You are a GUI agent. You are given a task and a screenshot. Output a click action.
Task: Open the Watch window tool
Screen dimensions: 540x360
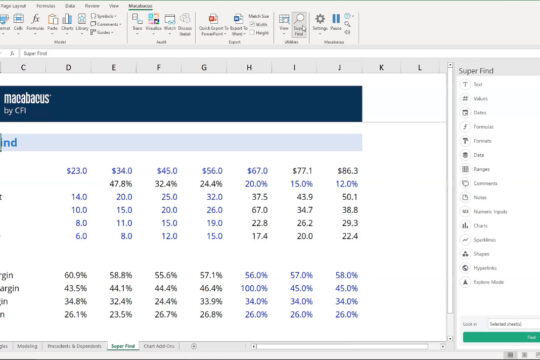pos(170,23)
